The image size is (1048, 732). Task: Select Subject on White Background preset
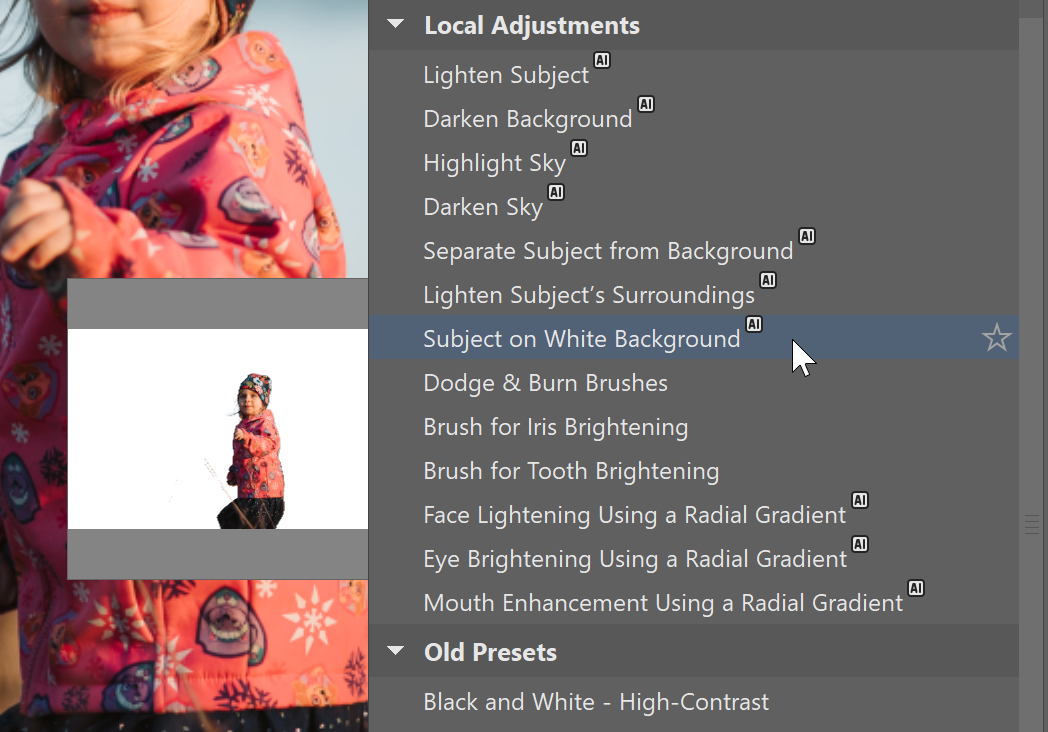coord(581,339)
